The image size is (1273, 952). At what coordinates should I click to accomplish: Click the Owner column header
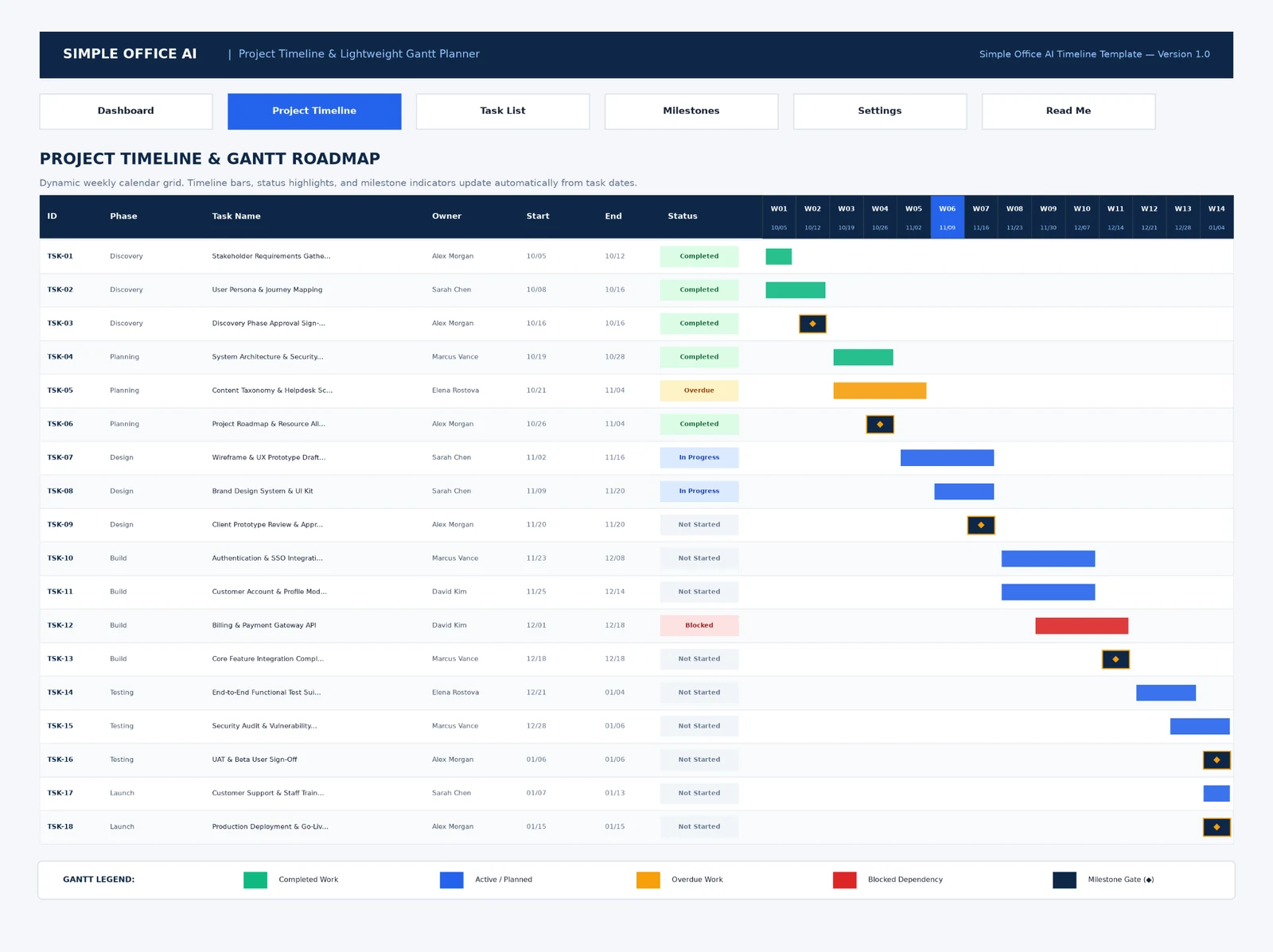[446, 216]
